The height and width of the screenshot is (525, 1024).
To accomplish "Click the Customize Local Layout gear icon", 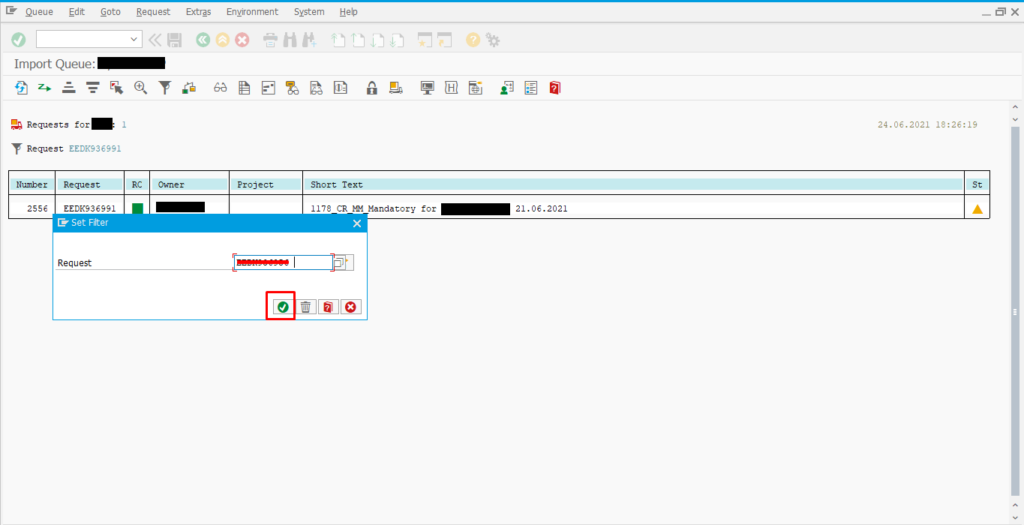I will coord(493,40).
